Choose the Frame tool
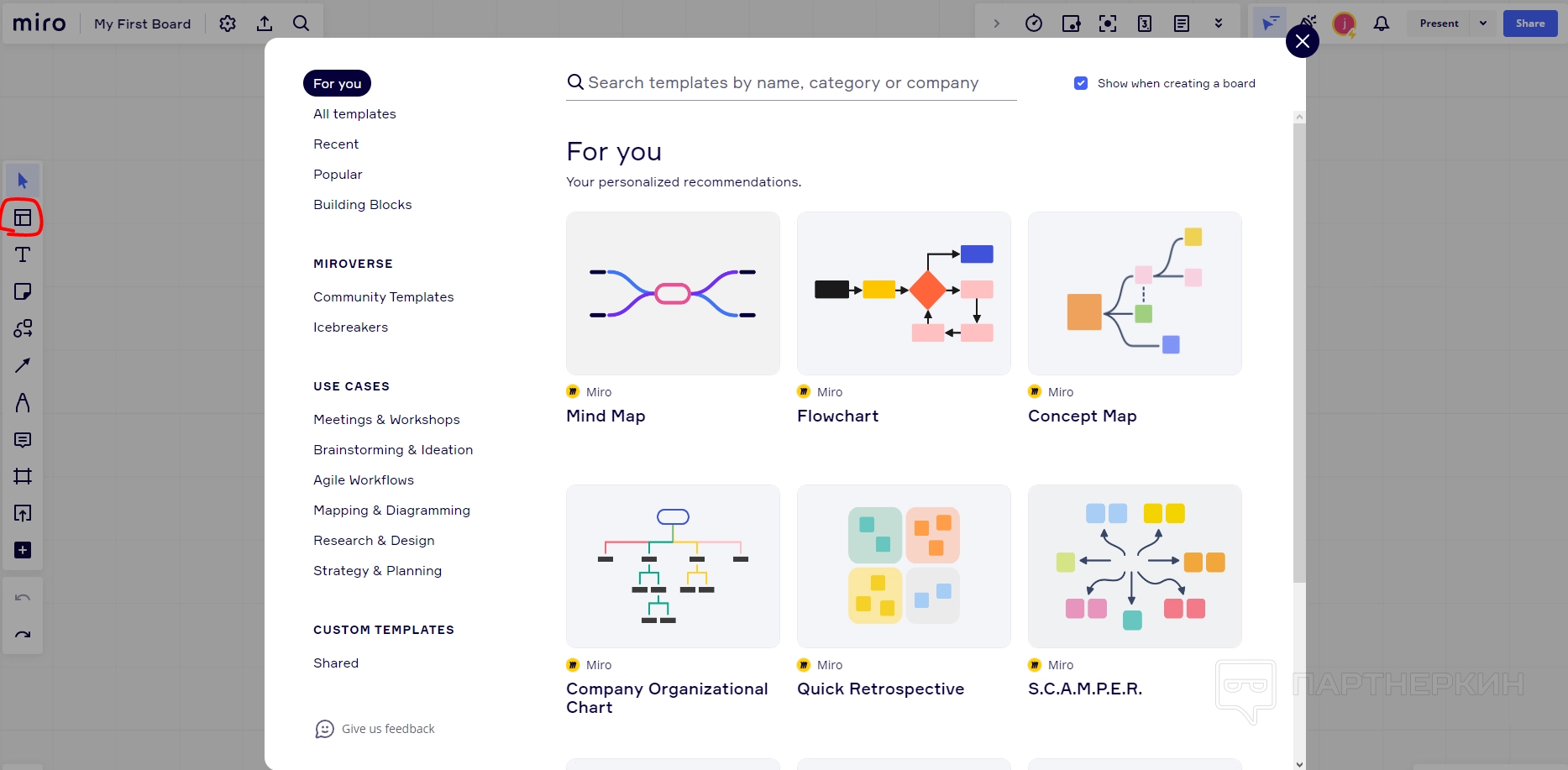This screenshot has width=1568, height=770. click(23, 477)
